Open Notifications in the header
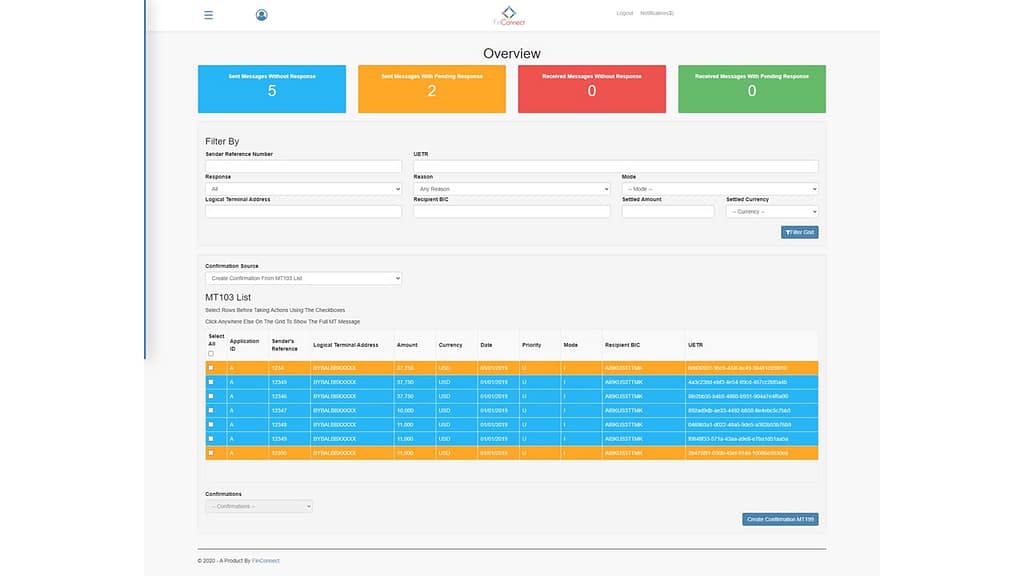This screenshot has width=1024, height=576. [x=657, y=13]
